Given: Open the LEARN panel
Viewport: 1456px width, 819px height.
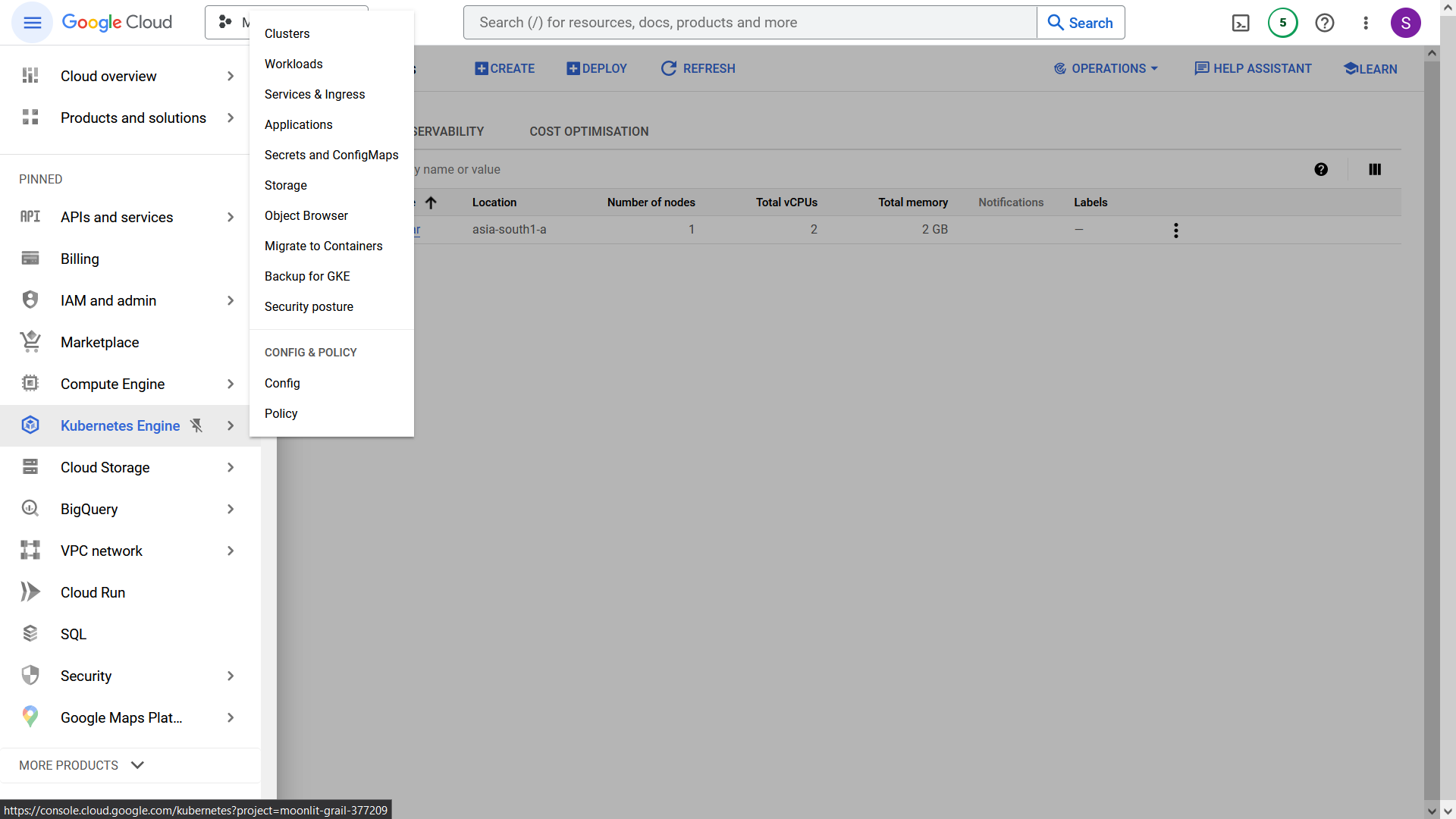Looking at the screenshot, I should tap(1370, 68).
